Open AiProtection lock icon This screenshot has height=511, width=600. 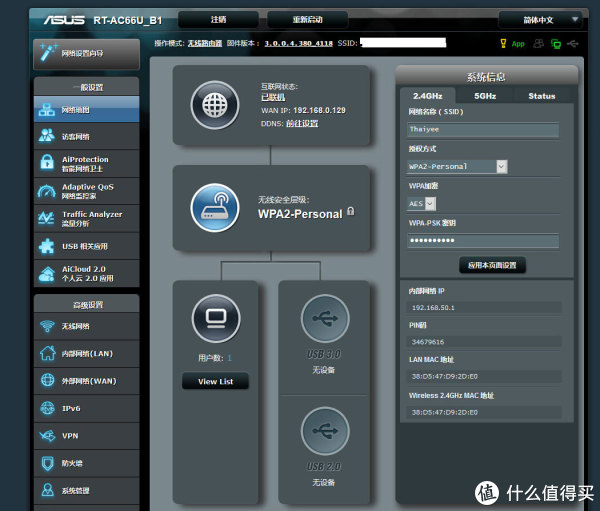tap(47, 162)
